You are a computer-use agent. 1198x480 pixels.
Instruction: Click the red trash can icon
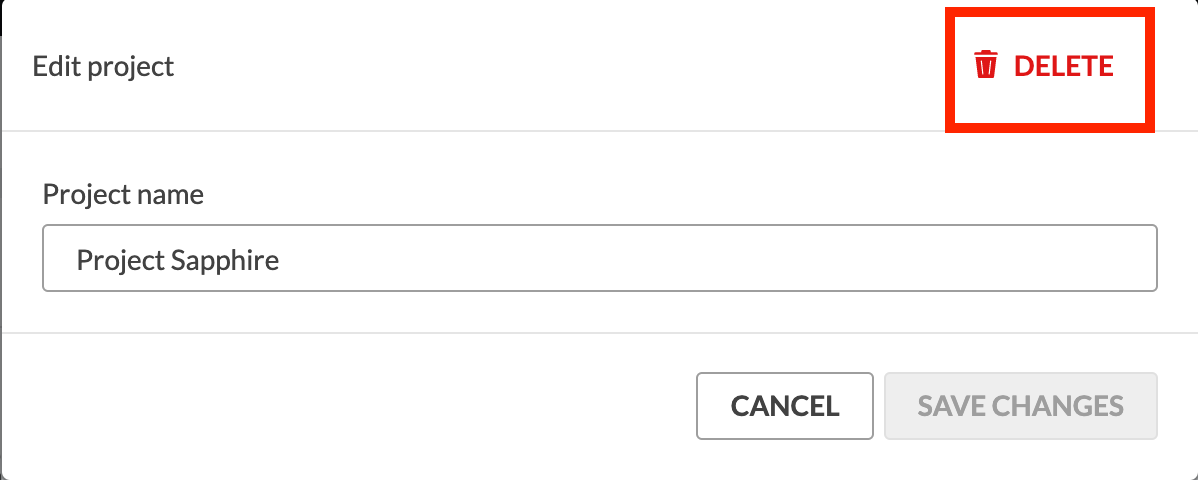[x=986, y=65]
